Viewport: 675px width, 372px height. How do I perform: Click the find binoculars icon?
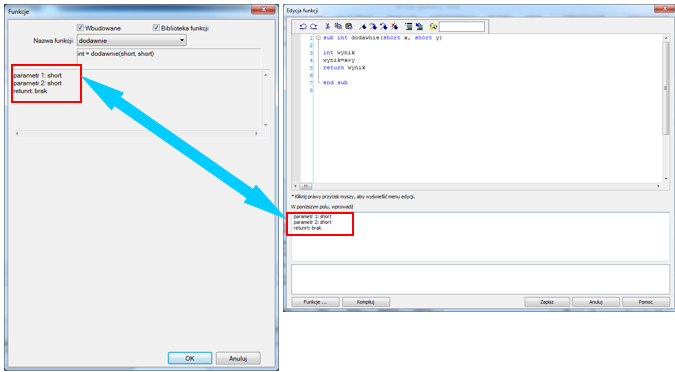[433, 27]
